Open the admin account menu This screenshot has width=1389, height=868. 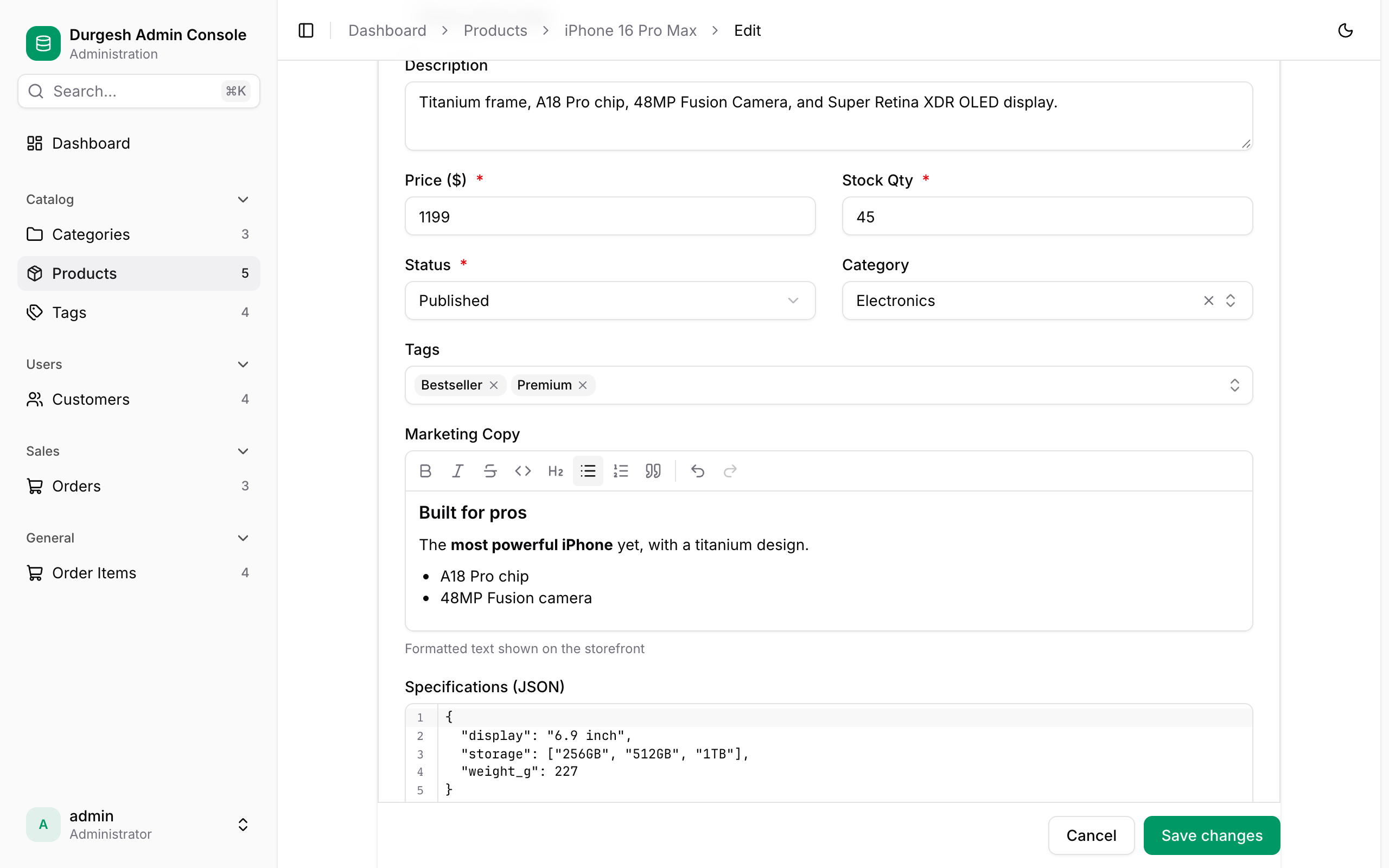click(138, 825)
